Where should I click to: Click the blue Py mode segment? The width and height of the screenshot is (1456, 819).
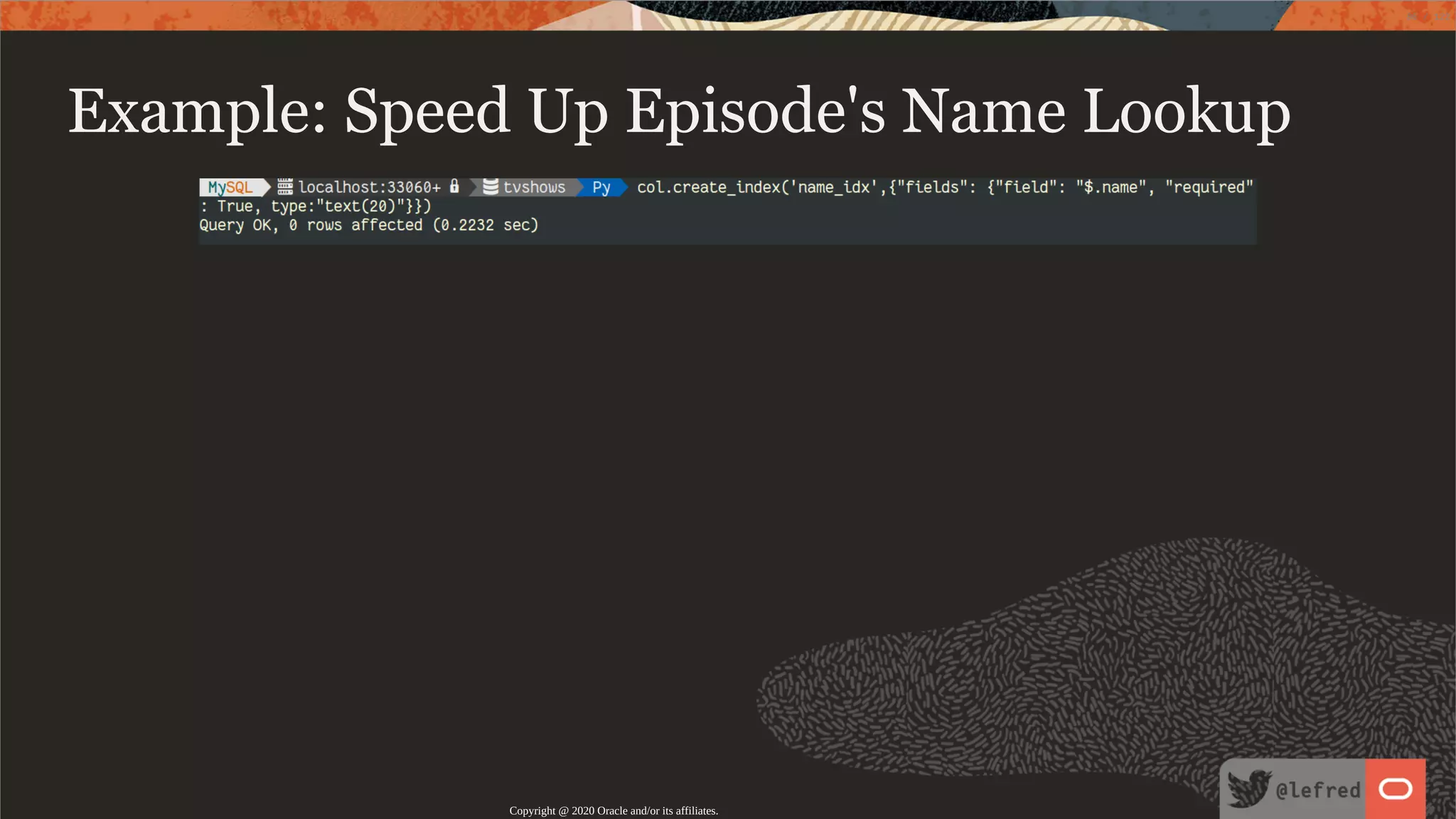[601, 188]
